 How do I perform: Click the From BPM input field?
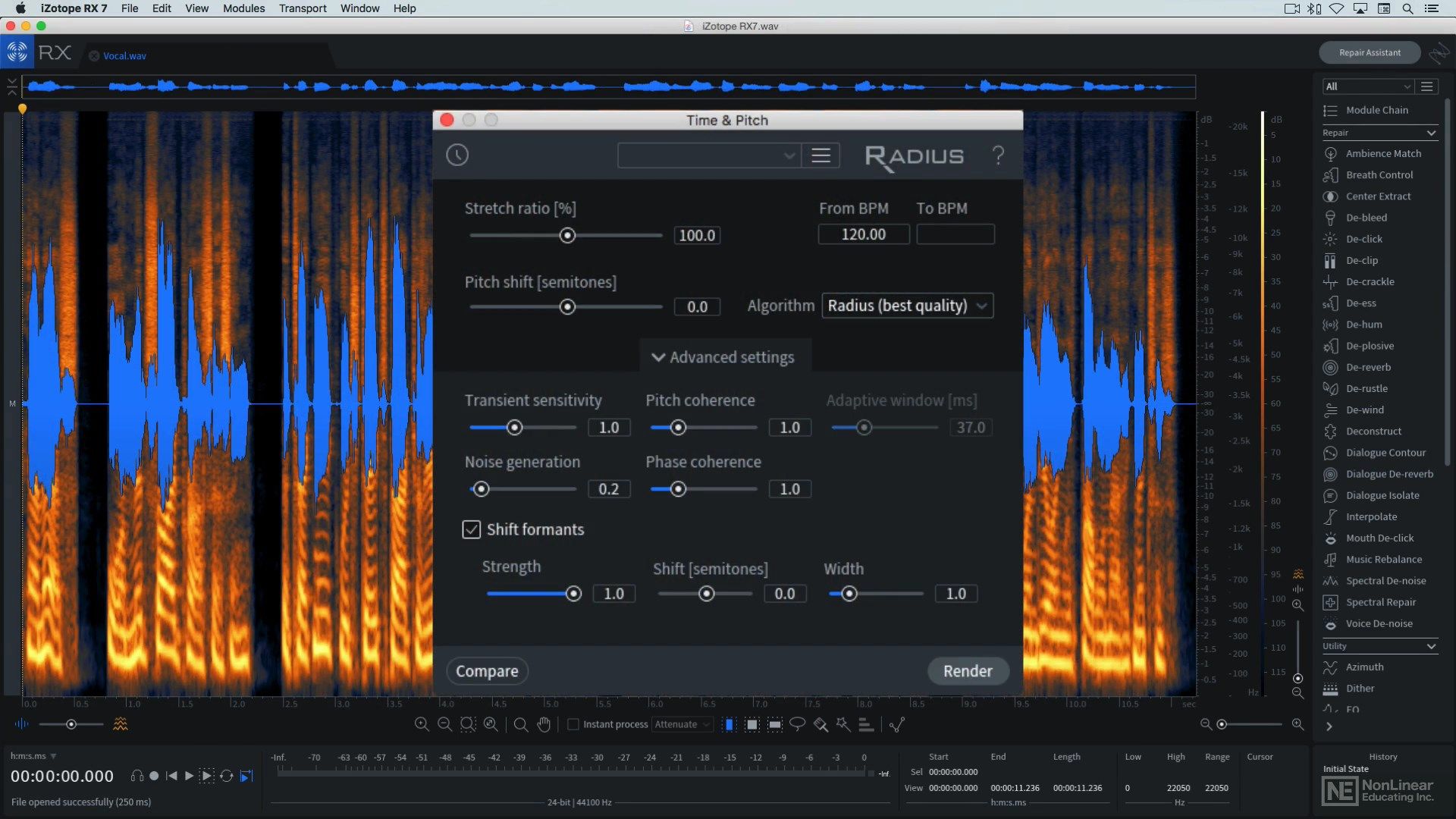tap(863, 234)
